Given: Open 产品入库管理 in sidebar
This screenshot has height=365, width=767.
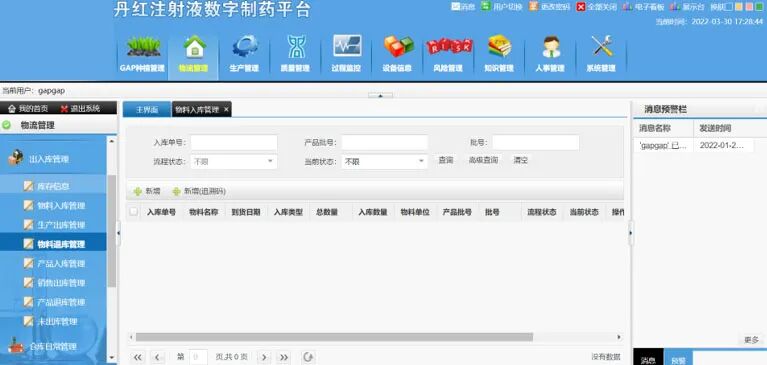Looking at the screenshot, I should pyautogui.click(x=53, y=264).
